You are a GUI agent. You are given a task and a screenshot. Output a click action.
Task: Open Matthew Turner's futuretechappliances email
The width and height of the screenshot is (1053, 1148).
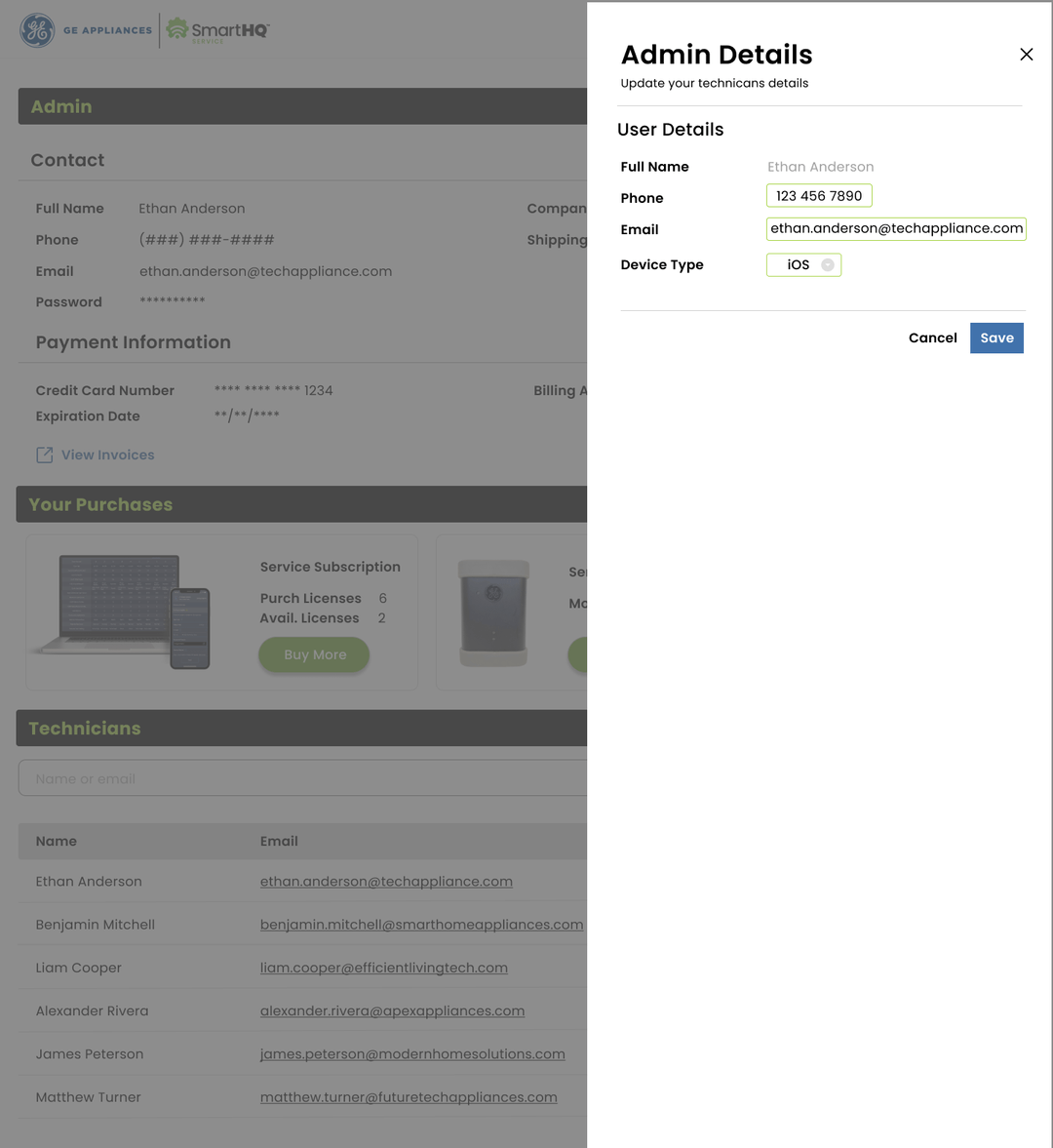[409, 1096]
